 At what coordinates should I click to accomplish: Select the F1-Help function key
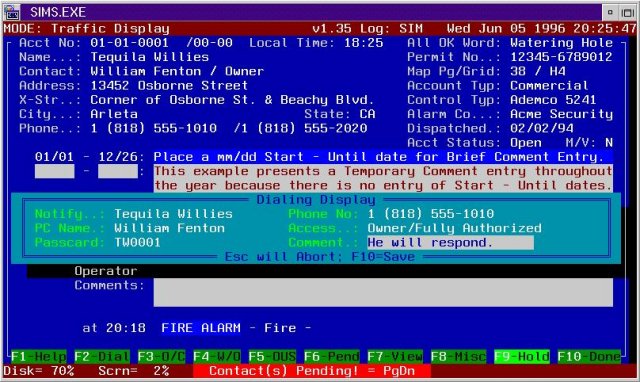coord(38,356)
